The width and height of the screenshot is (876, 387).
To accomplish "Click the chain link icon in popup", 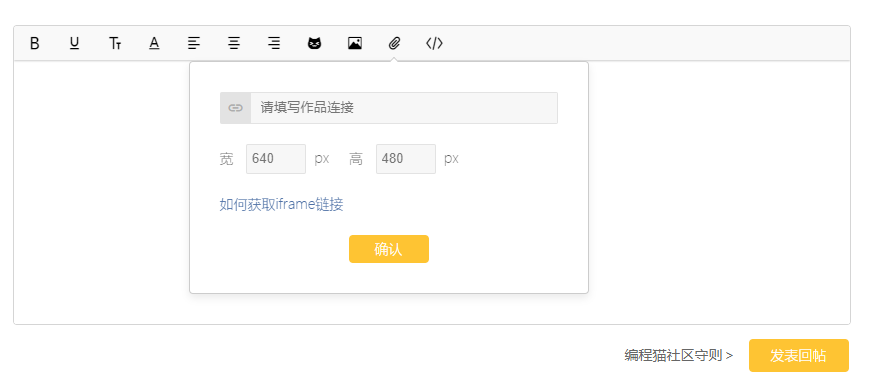I will click(236, 108).
